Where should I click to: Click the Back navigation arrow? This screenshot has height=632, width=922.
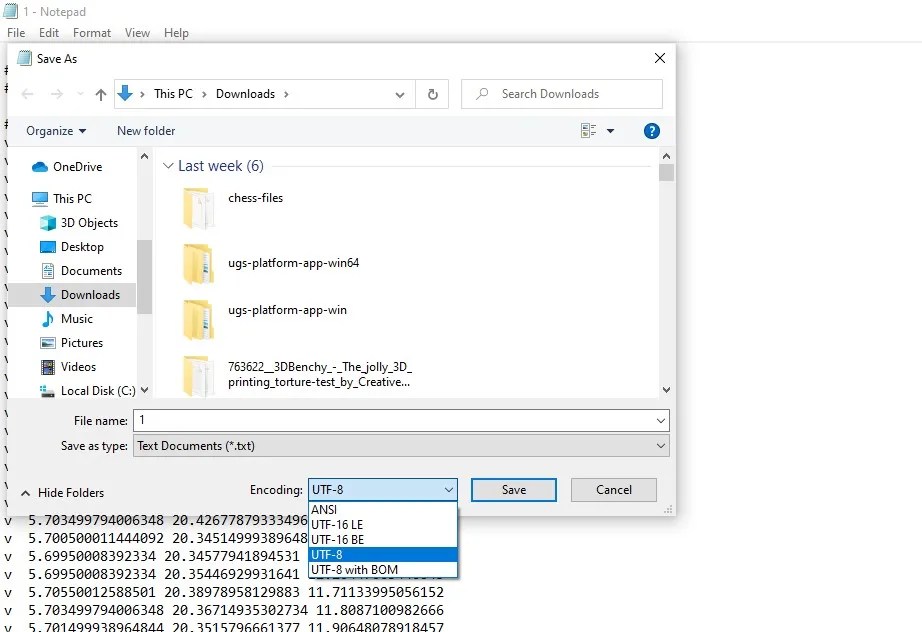(27, 94)
